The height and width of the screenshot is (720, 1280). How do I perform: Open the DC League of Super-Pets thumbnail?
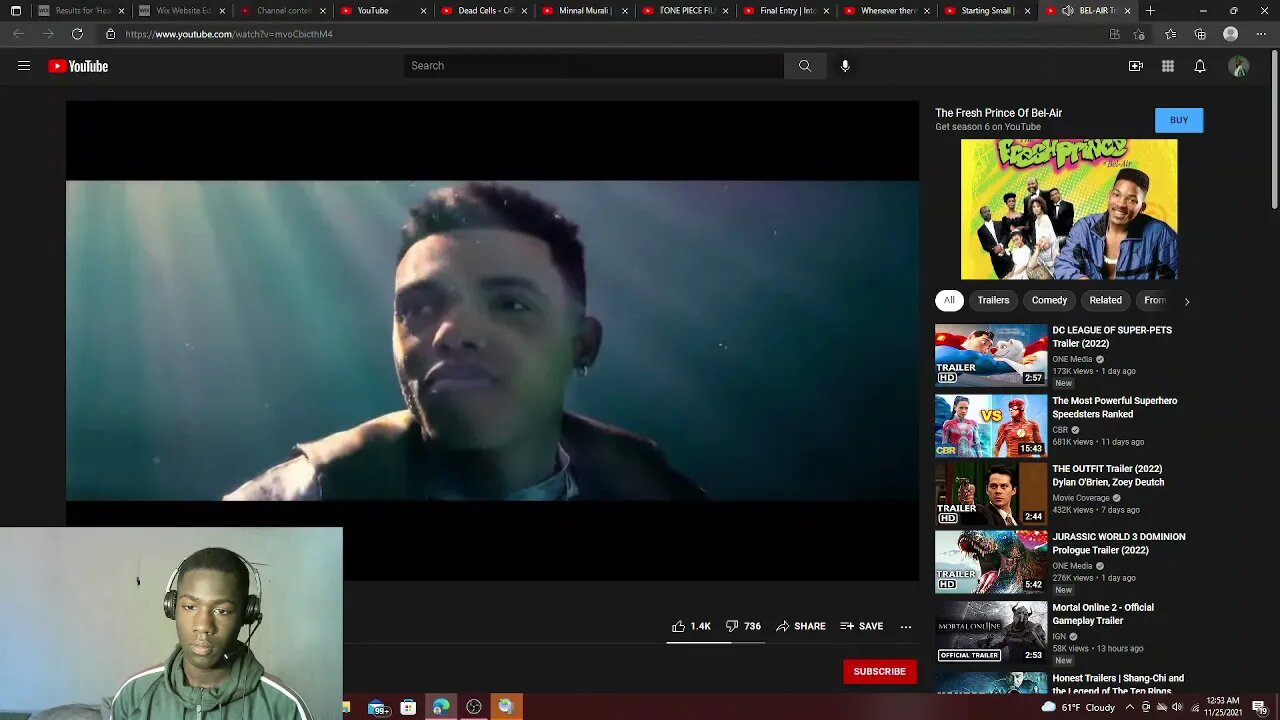click(x=991, y=355)
